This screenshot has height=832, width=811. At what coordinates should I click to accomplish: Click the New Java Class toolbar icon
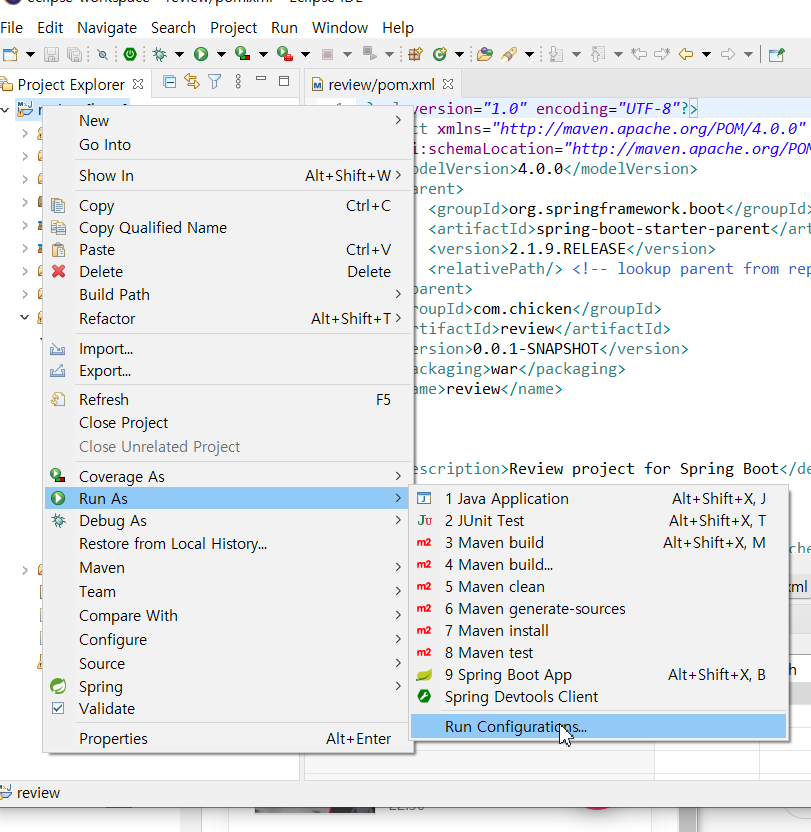click(x=439, y=54)
